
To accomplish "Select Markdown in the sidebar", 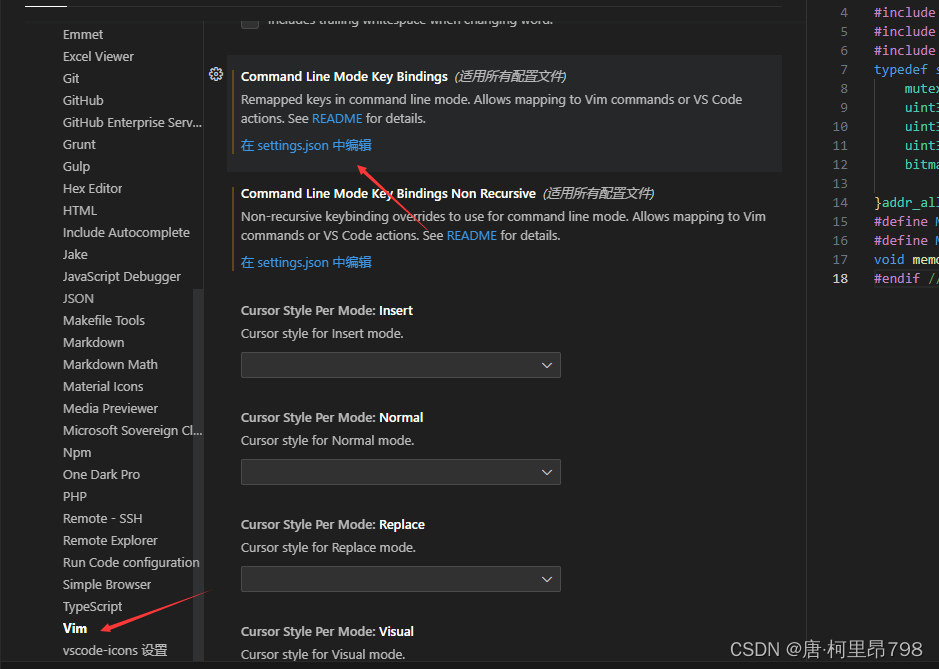I will click(x=93, y=342).
